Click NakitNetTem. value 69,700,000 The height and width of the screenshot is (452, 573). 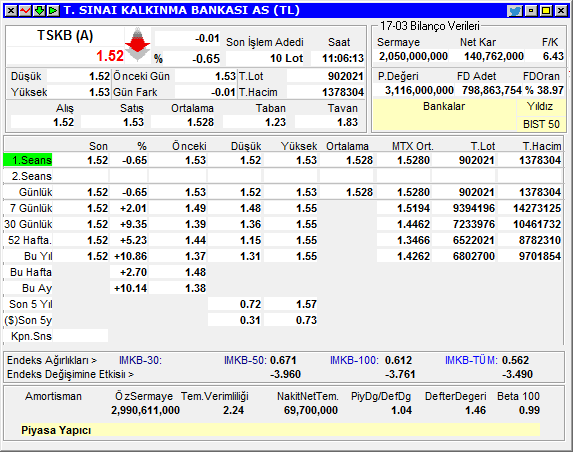(x=311, y=410)
